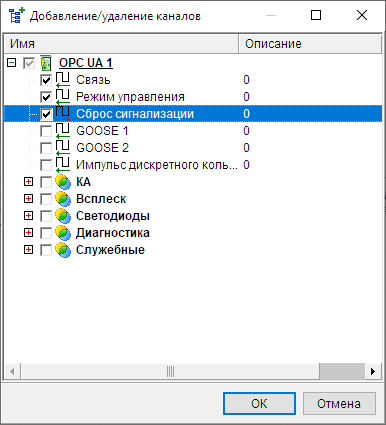Viewport: 386px width, 425px height.
Task: Click the group icon next to Диагностика
Action: [63, 233]
